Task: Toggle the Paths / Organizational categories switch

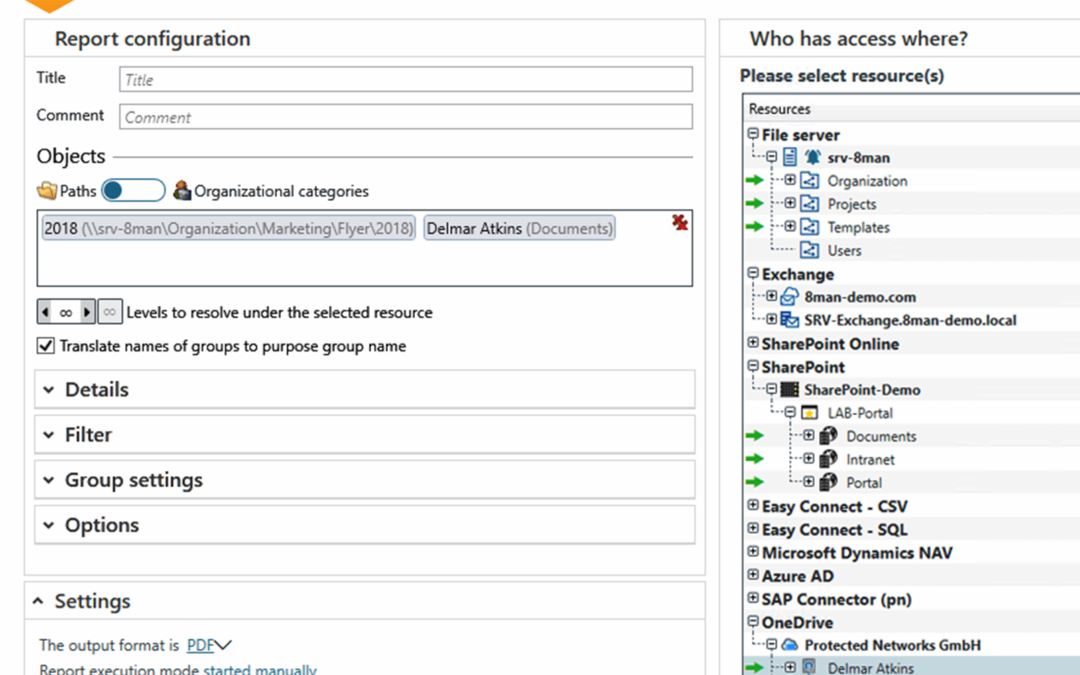Action: [x=134, y=190]
